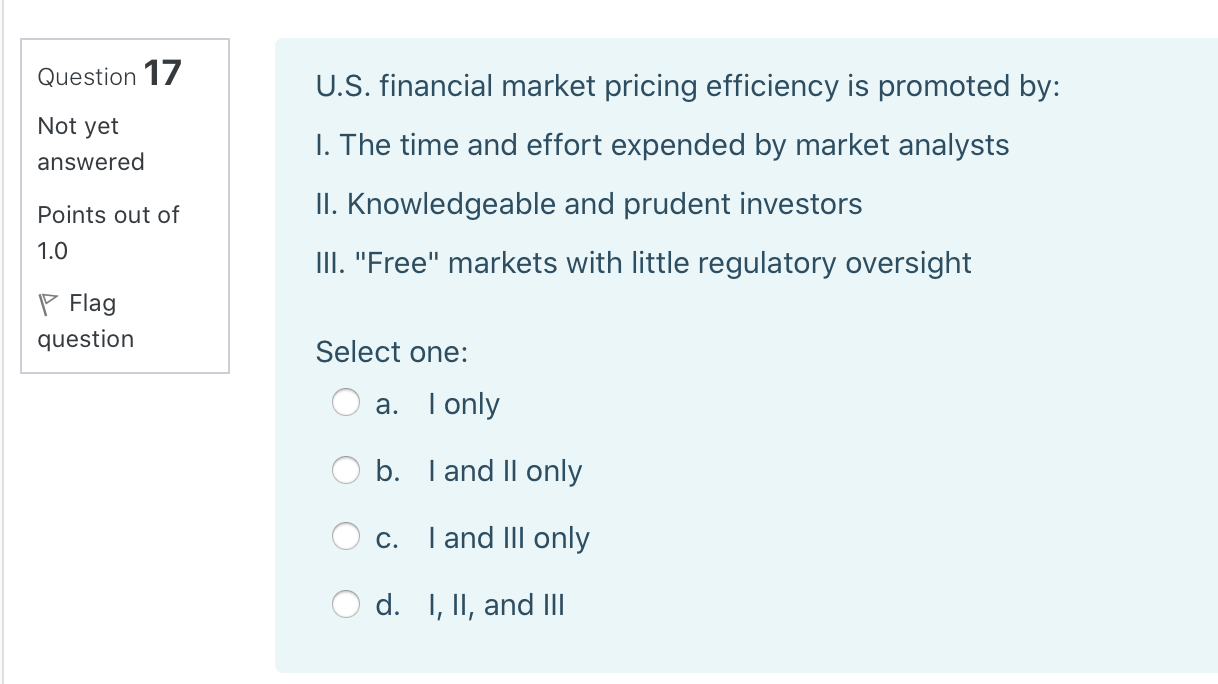Select radio button for option c
Screen dimensions: 1218x684
tap(346, 536)
